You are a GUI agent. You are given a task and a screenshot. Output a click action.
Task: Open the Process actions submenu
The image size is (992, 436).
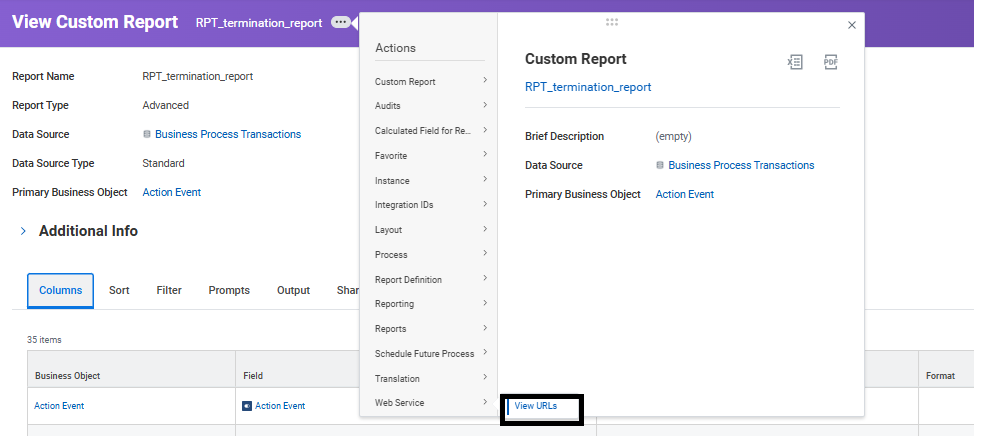point(430,254)
